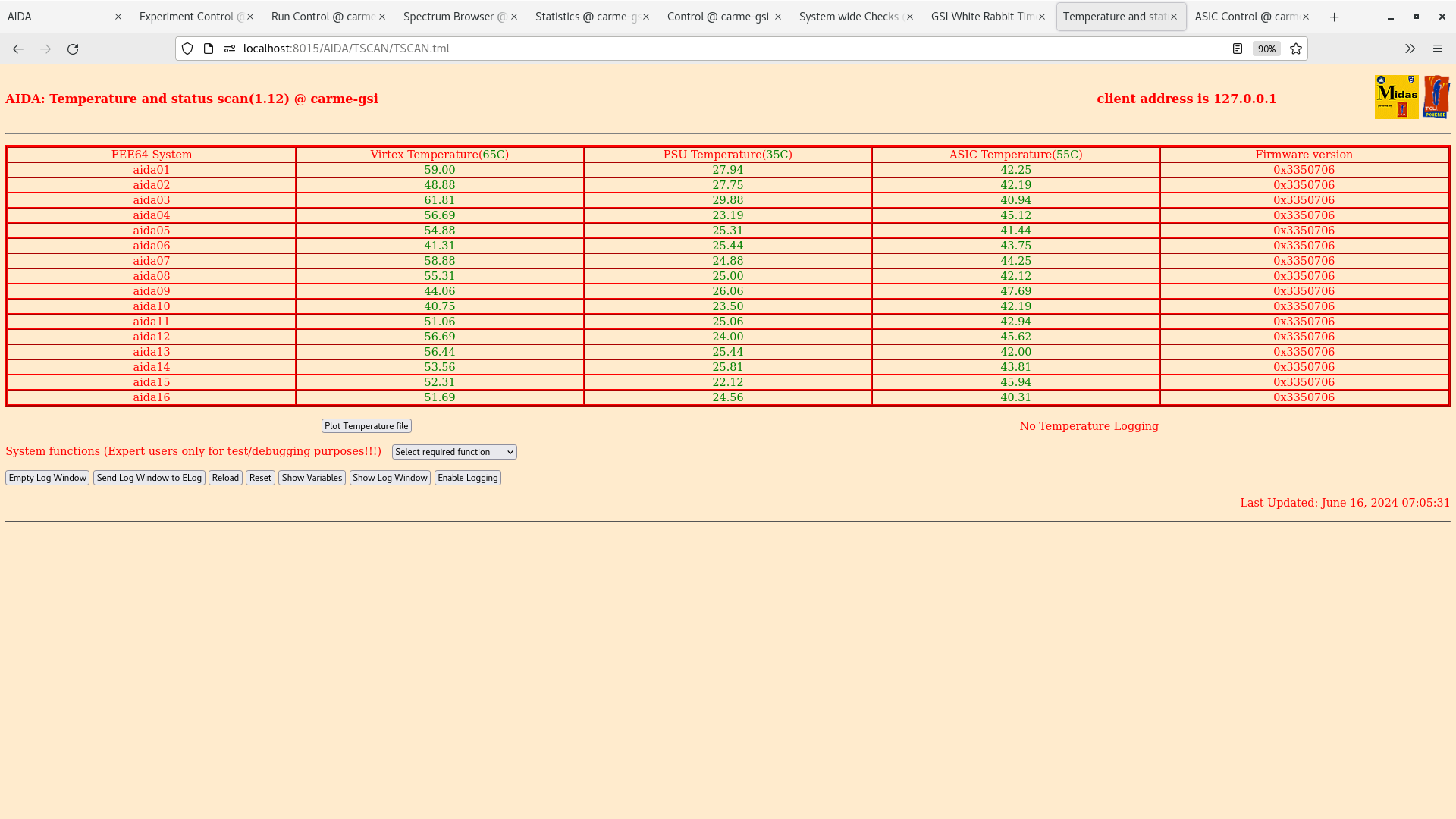Click Show Variables button

[x=311, y=477]
